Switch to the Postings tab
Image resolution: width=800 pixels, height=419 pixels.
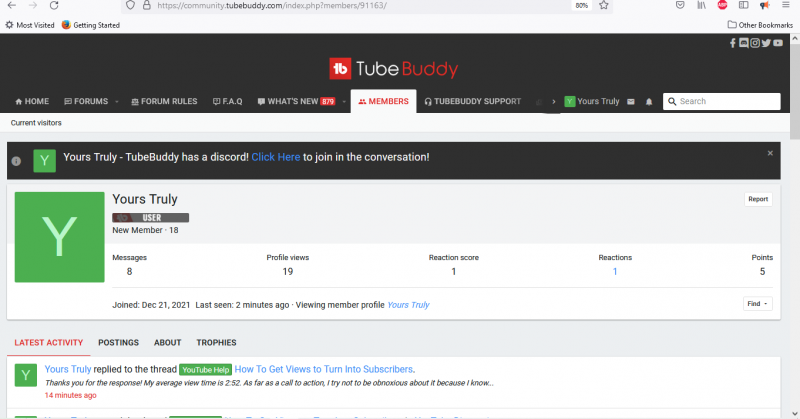pos(118,342)
